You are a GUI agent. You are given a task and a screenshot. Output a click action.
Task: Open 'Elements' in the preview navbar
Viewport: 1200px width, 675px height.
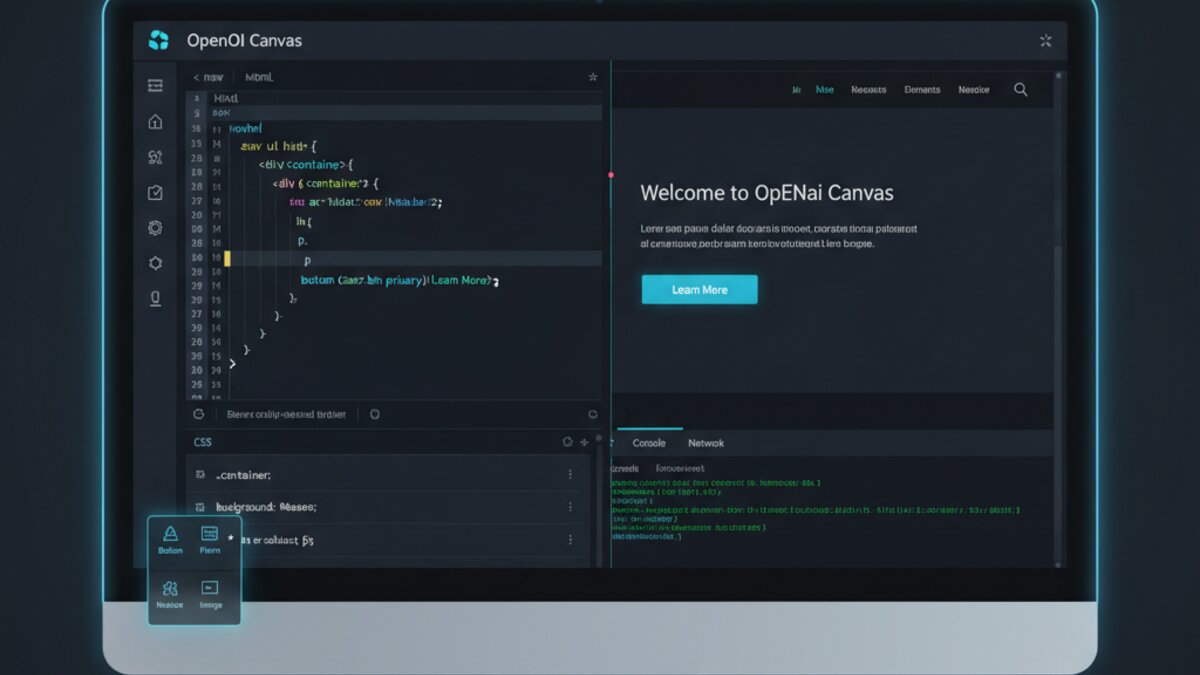point(922,89)
